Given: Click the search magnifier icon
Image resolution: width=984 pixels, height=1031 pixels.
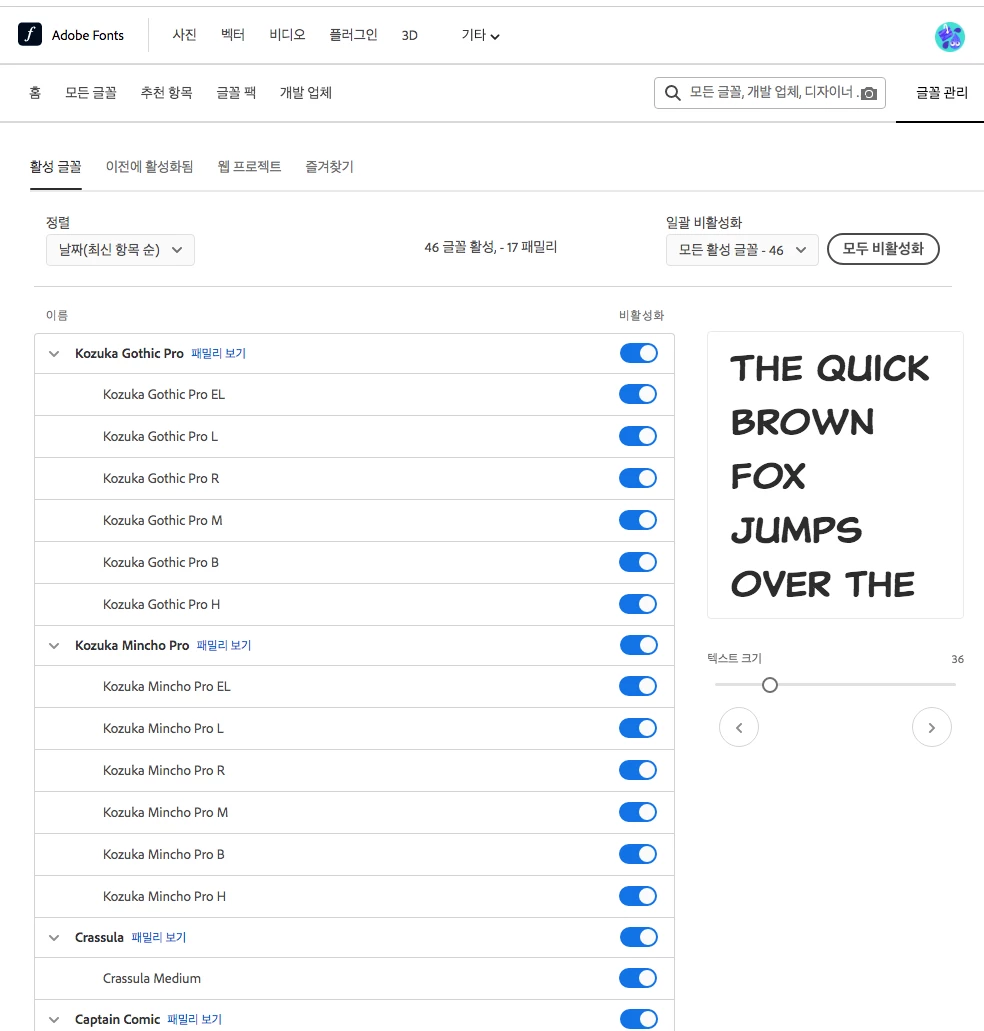Looking at the screenshot, I should click(672, 93).
